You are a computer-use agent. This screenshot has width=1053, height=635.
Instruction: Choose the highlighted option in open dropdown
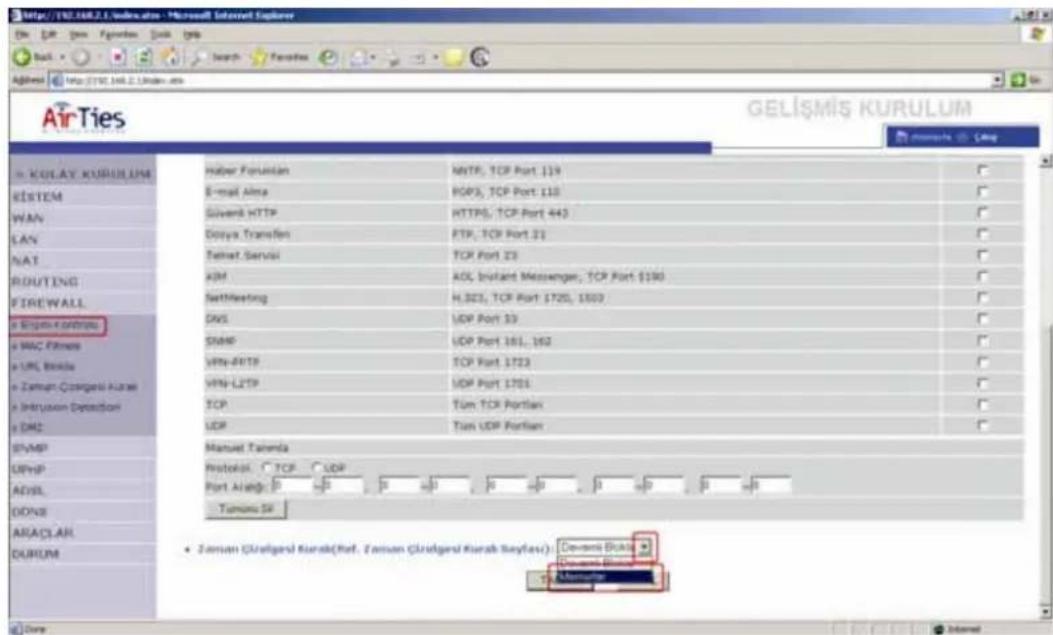(x=604, y=577)
